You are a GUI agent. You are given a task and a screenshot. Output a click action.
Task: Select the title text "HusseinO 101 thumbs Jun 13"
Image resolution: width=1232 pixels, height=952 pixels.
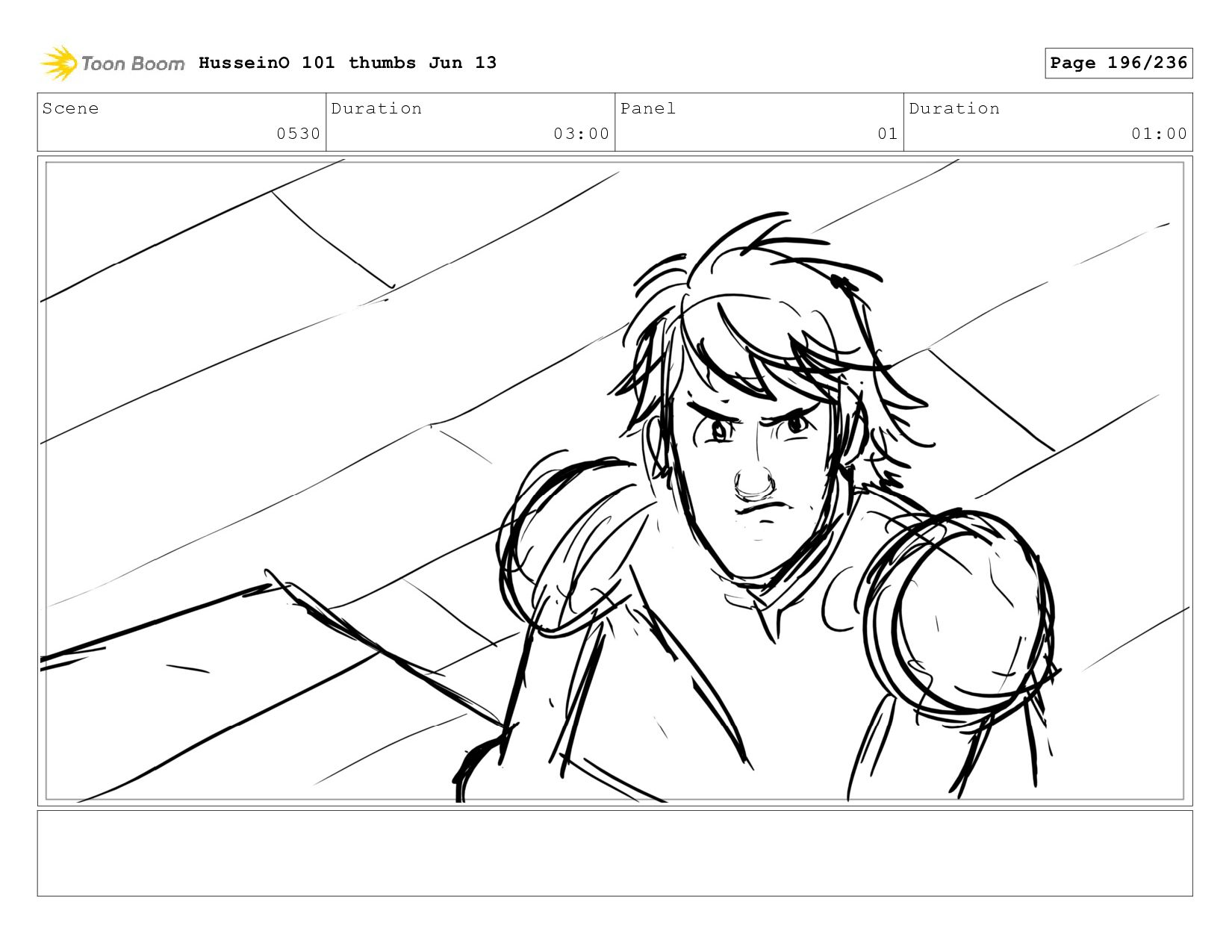tap(347, 63)
